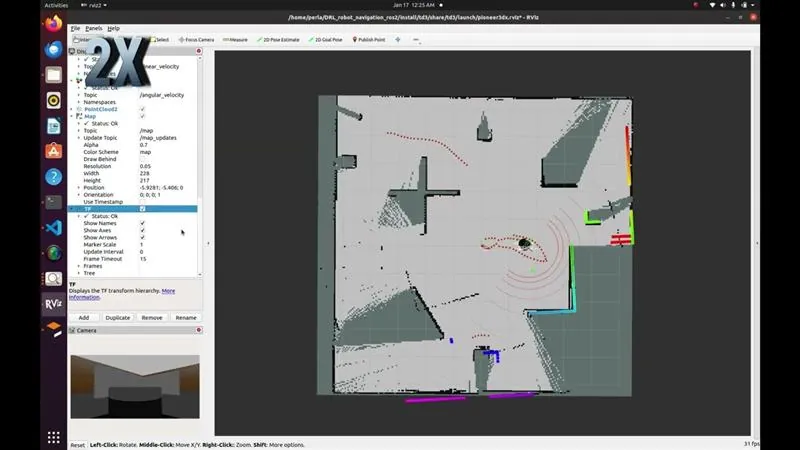Select the 2D Goal Pose tool
The image size is (800, 450).
(326, 40)
